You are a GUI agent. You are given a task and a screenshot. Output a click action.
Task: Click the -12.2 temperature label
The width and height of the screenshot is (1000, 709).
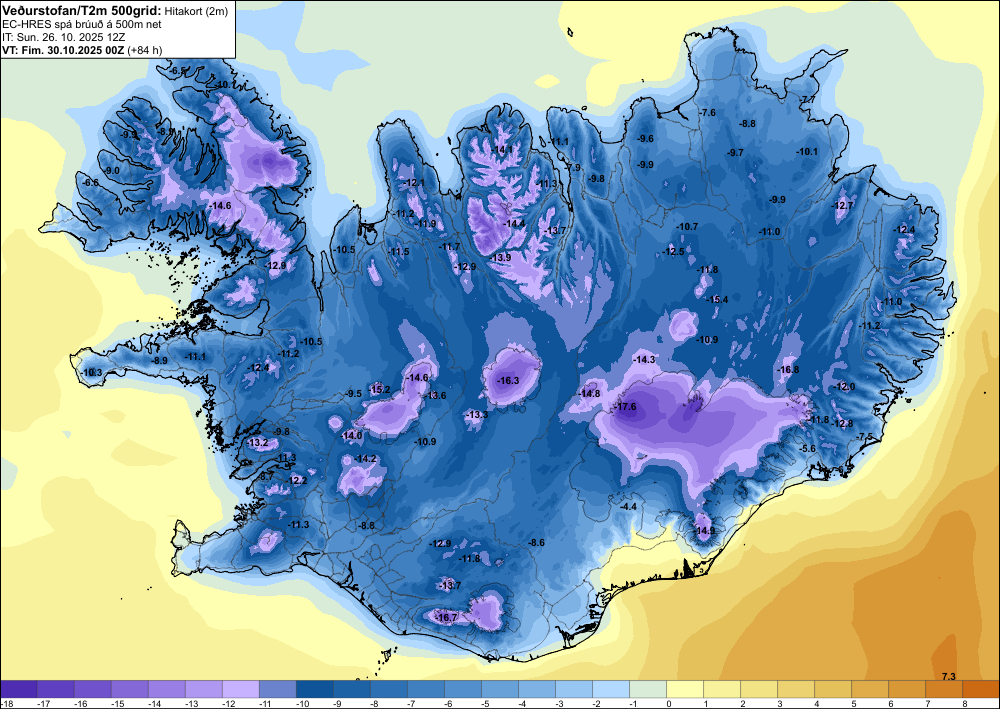click(x=297, y=480)
